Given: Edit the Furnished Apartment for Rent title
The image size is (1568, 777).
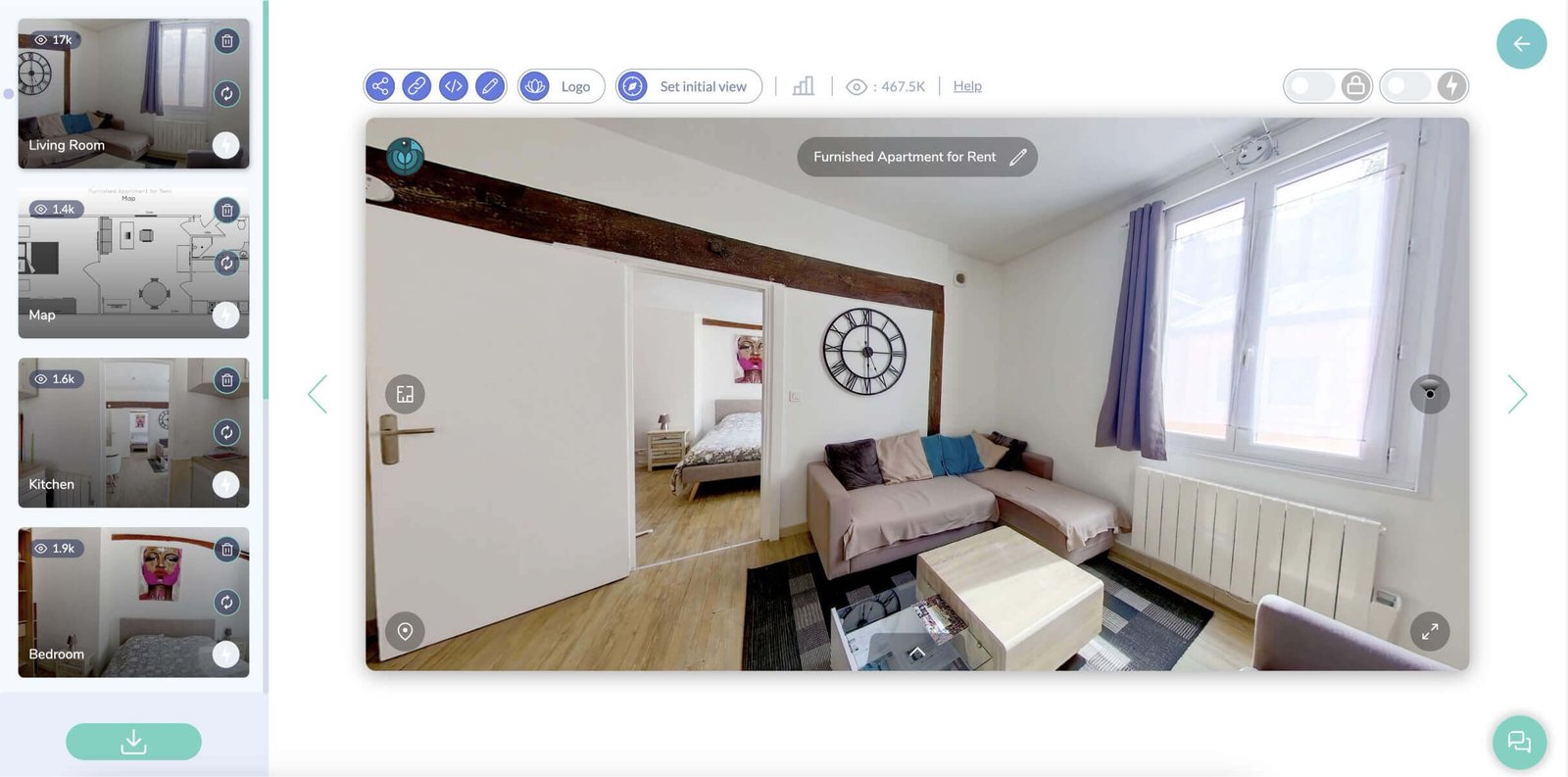Looking at the screenshot, I should point(1018,157).
